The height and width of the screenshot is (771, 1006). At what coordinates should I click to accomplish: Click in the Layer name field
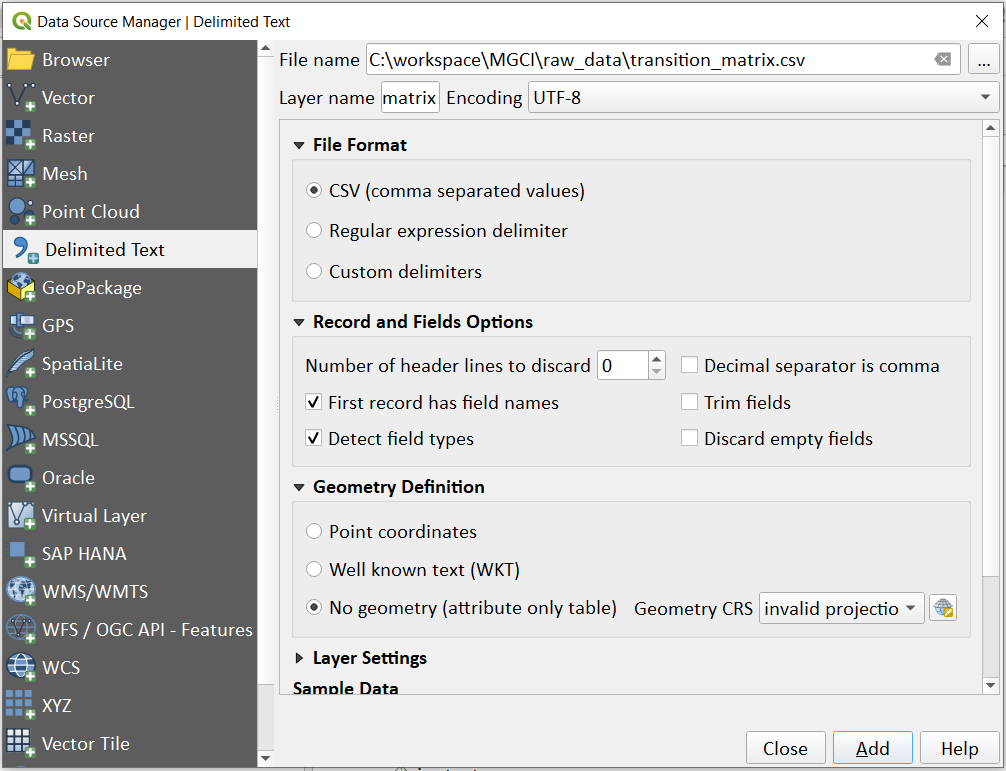[410, 97]
